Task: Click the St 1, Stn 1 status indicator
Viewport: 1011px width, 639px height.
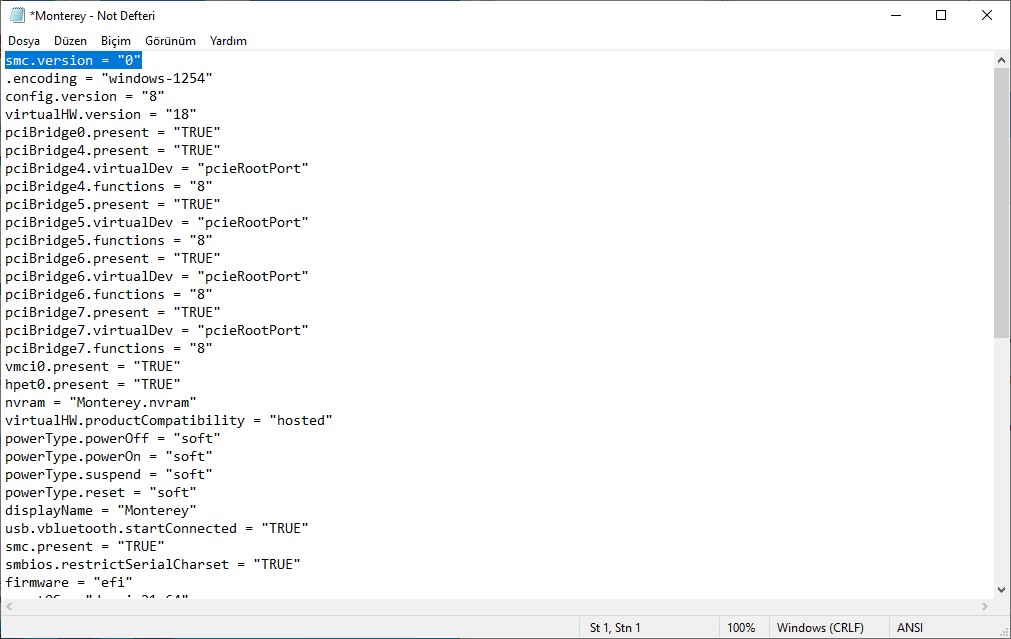Action: pyautogui.click(x=614, y=627)
